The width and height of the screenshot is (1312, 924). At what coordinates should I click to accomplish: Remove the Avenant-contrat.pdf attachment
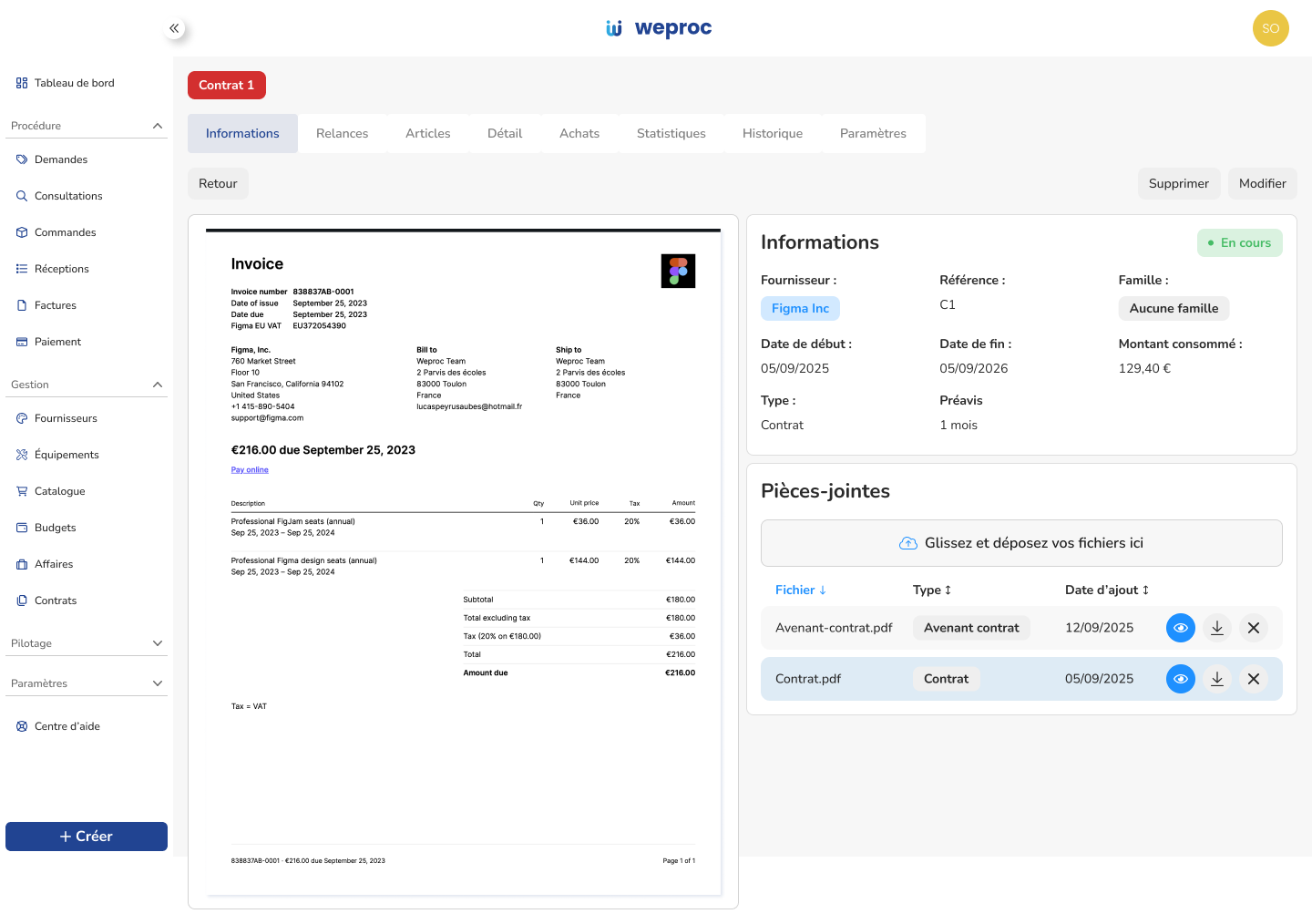(1253, 628)
